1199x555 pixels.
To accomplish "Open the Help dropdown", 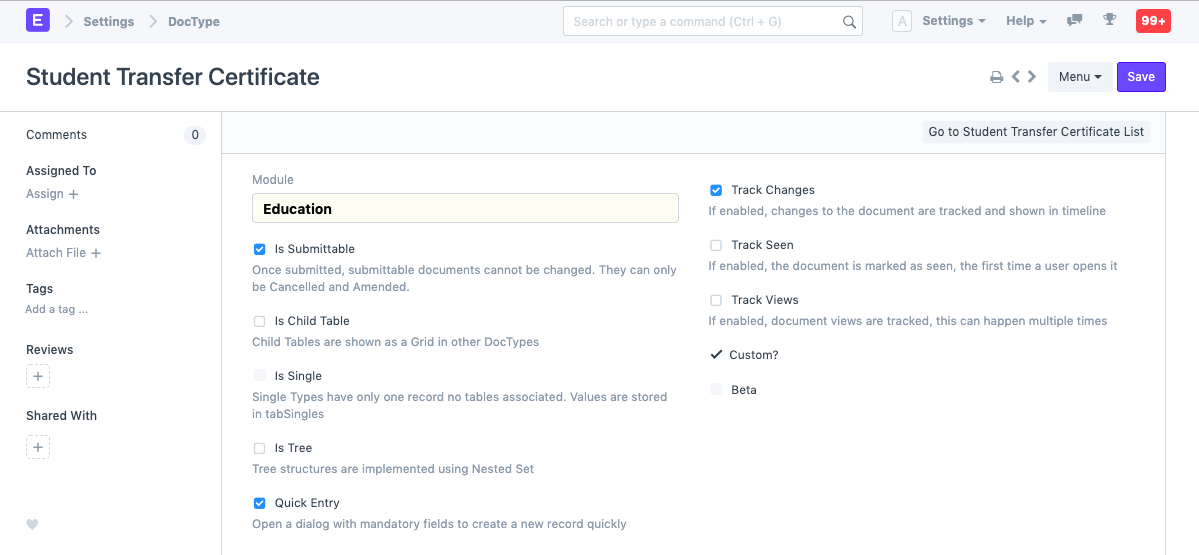I will pos(1026,21).
